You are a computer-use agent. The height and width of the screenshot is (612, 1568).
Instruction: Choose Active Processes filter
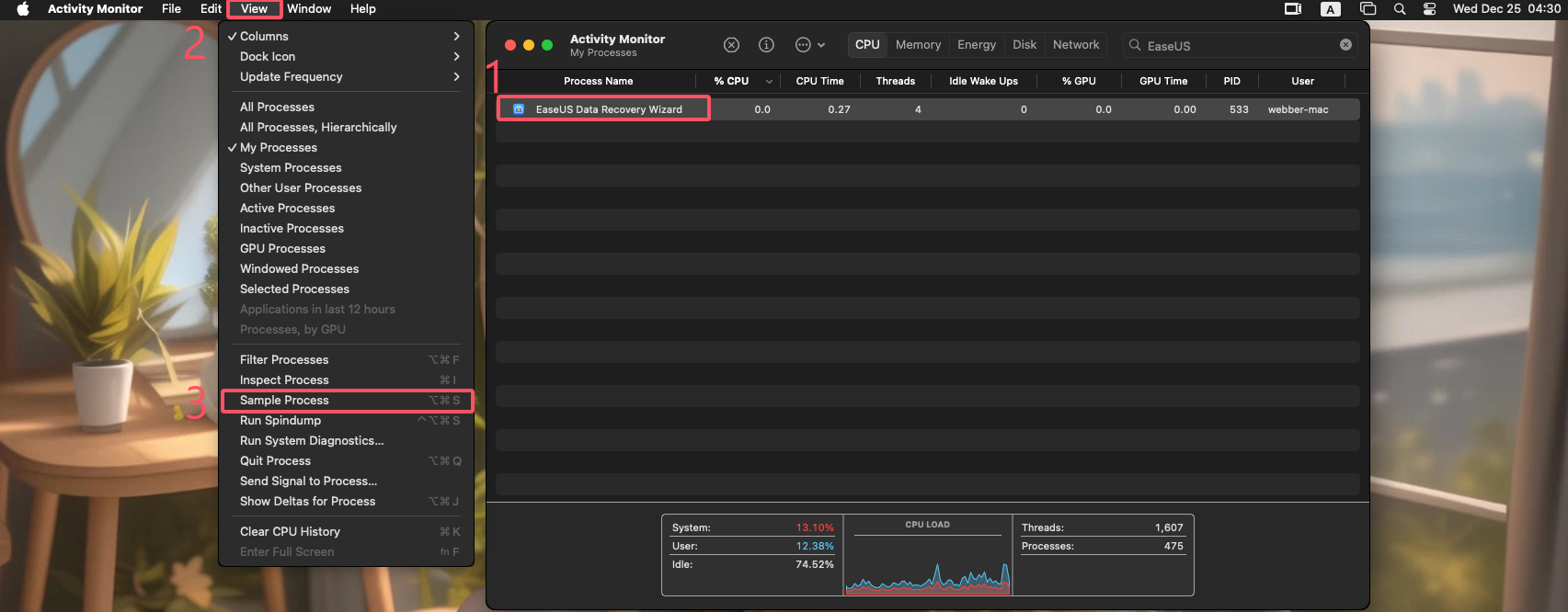point(346,208)
